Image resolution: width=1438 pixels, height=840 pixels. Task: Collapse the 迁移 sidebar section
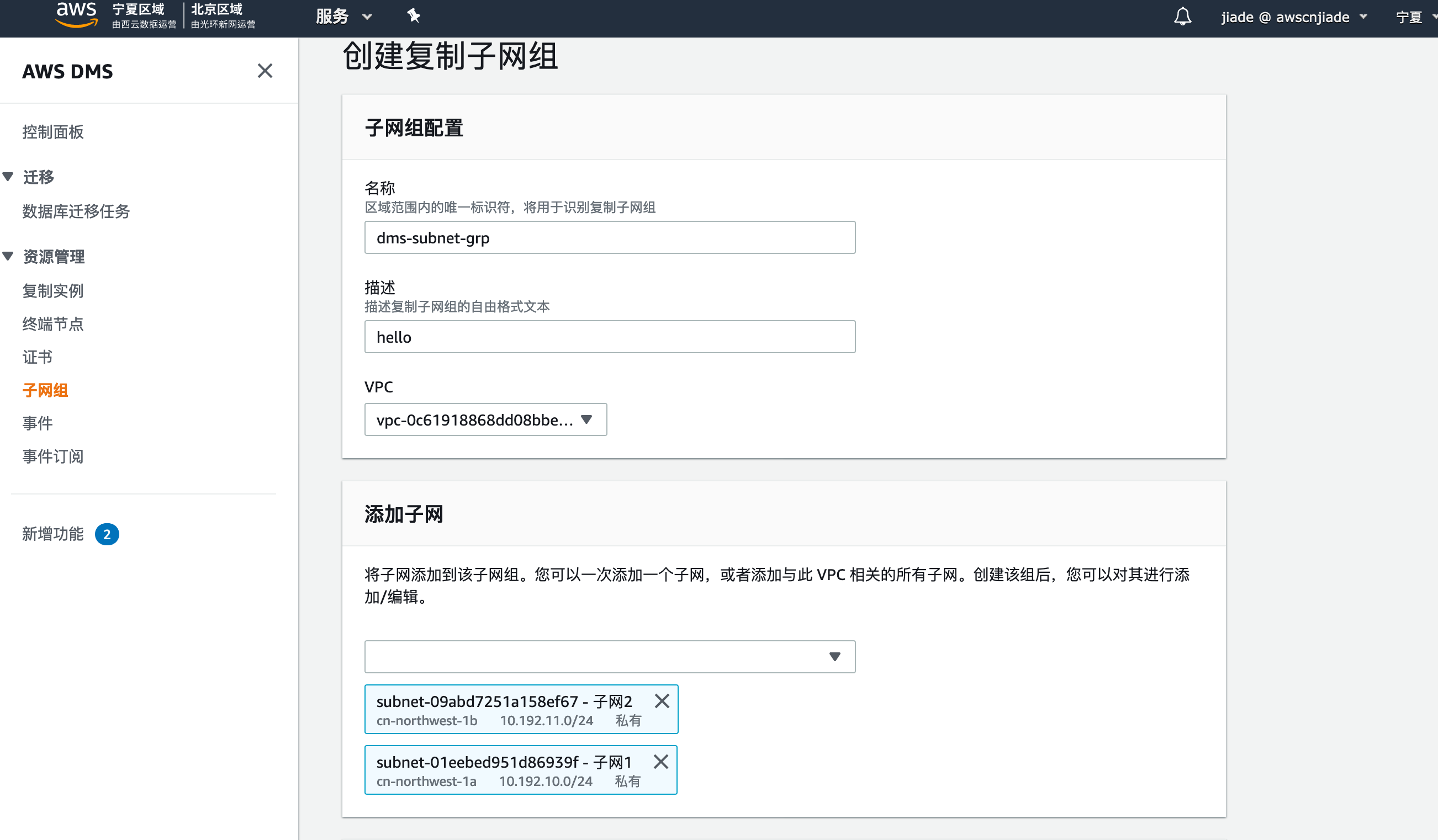click(x=8, y=177)
